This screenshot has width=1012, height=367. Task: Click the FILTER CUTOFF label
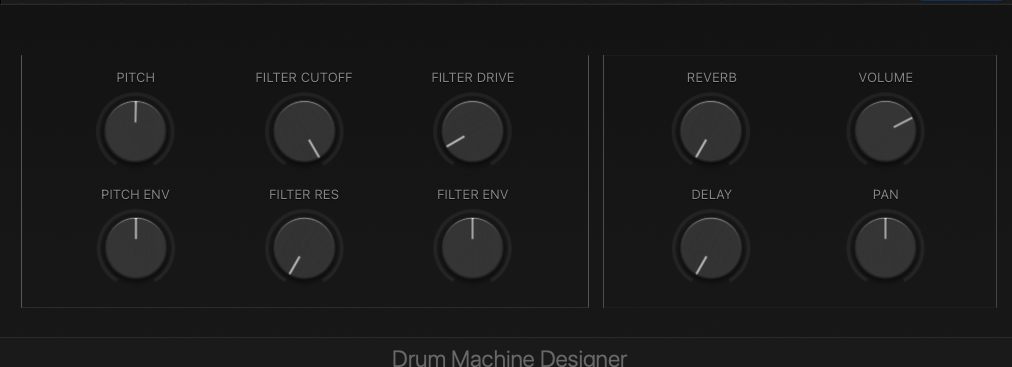(304, 77)
